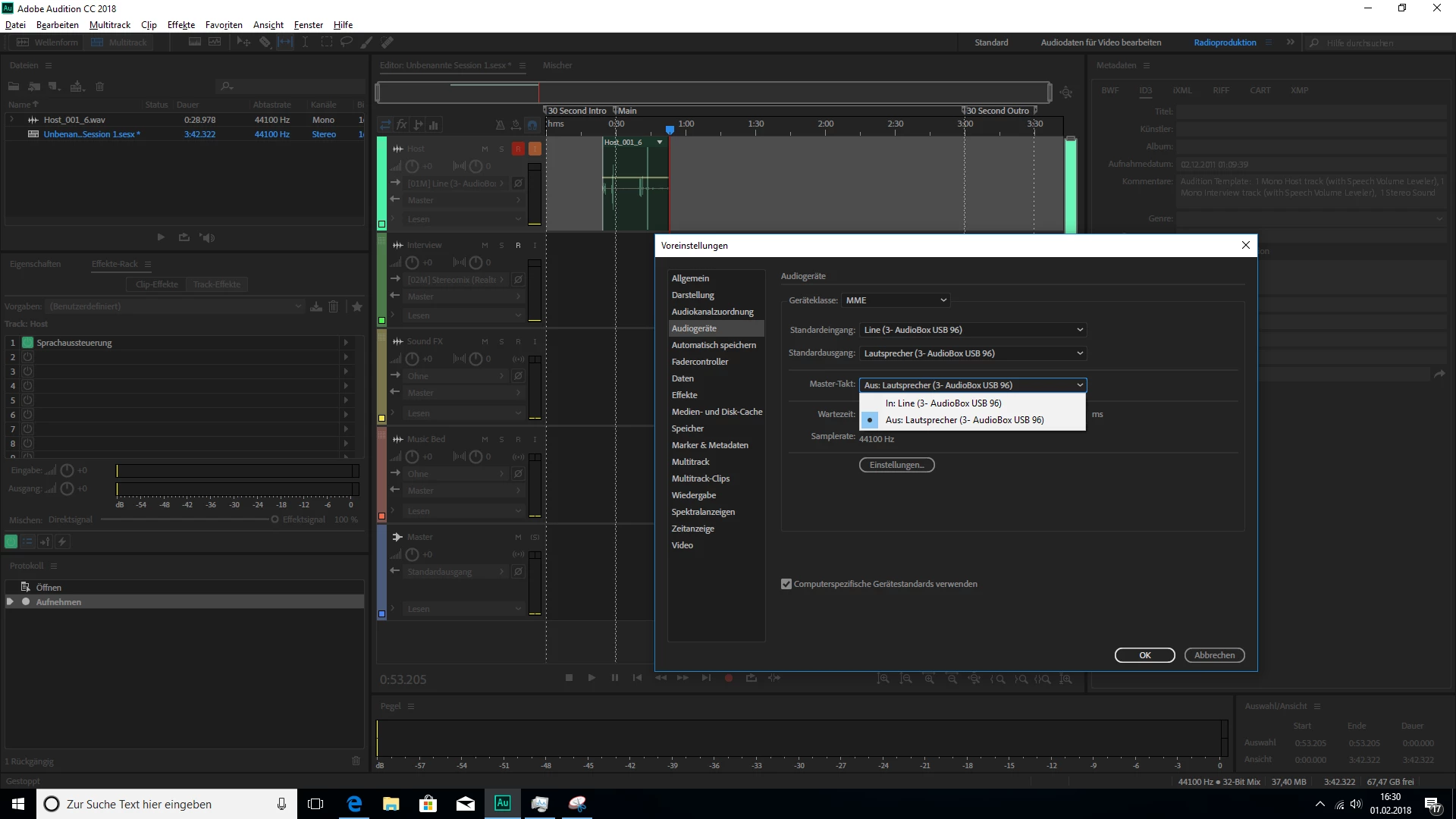Click the Einstellungen... button
This screenshot has height=819, width=1456.
pos(896,465)
